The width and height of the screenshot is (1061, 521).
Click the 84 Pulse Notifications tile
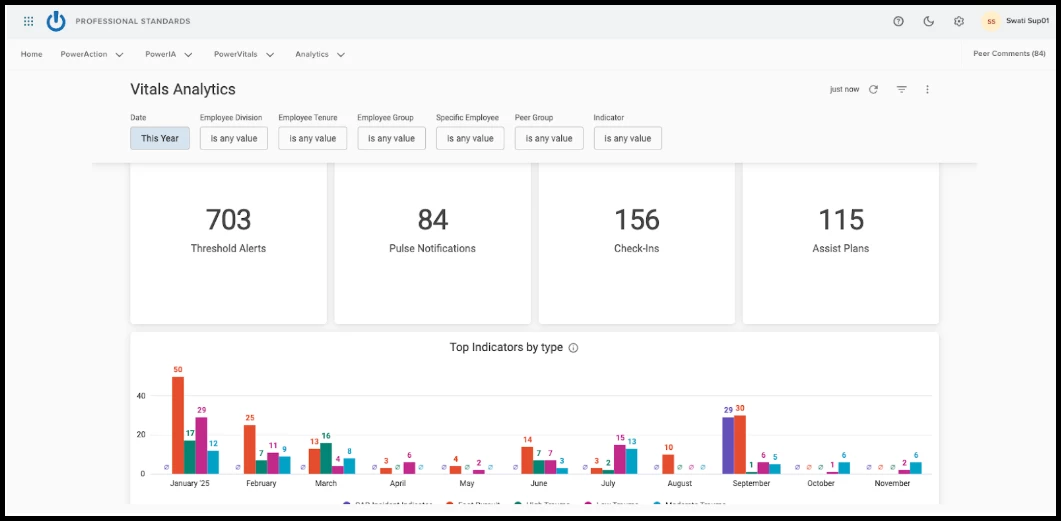(x=432, y=243)
